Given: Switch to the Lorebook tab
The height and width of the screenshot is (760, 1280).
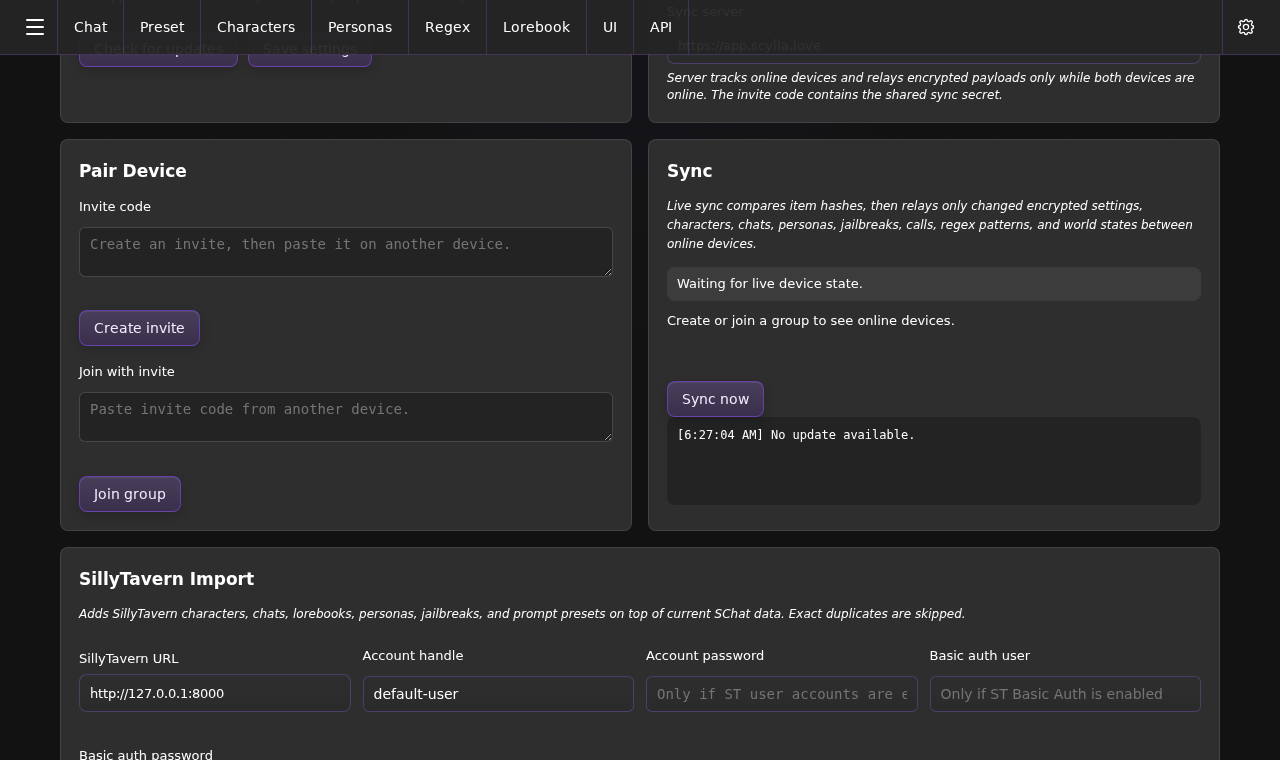Looking at the screenshot, I should click(536, 27).
